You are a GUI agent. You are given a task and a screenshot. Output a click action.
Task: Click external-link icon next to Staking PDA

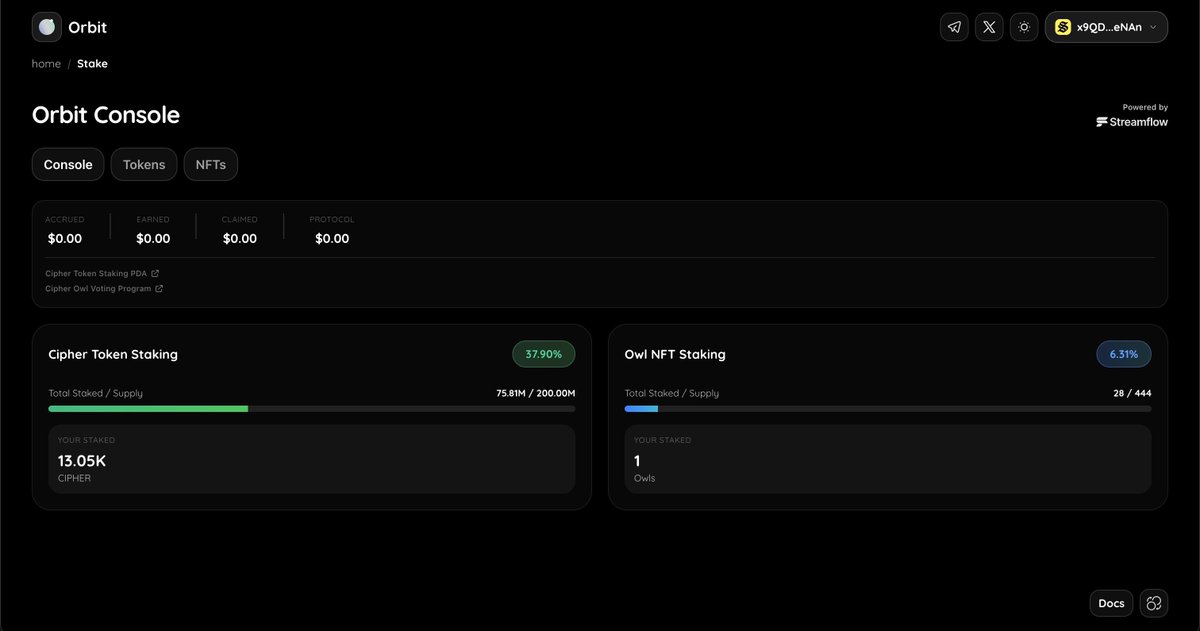155,273
